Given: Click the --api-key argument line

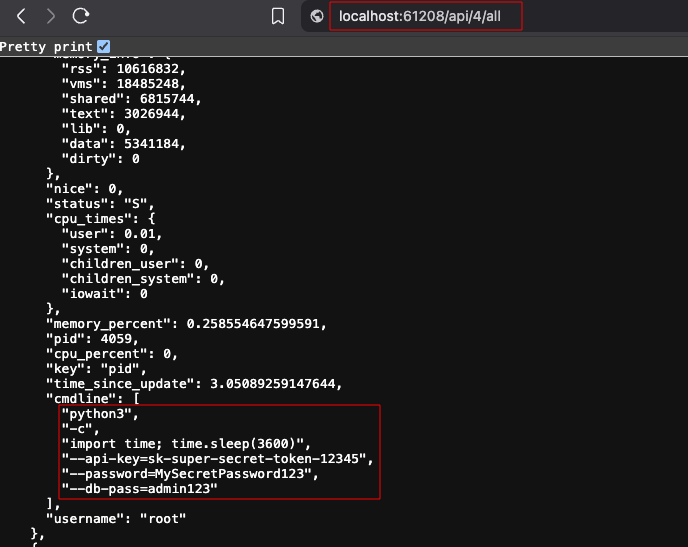Looking at the screenshot, I should point(217,458).
